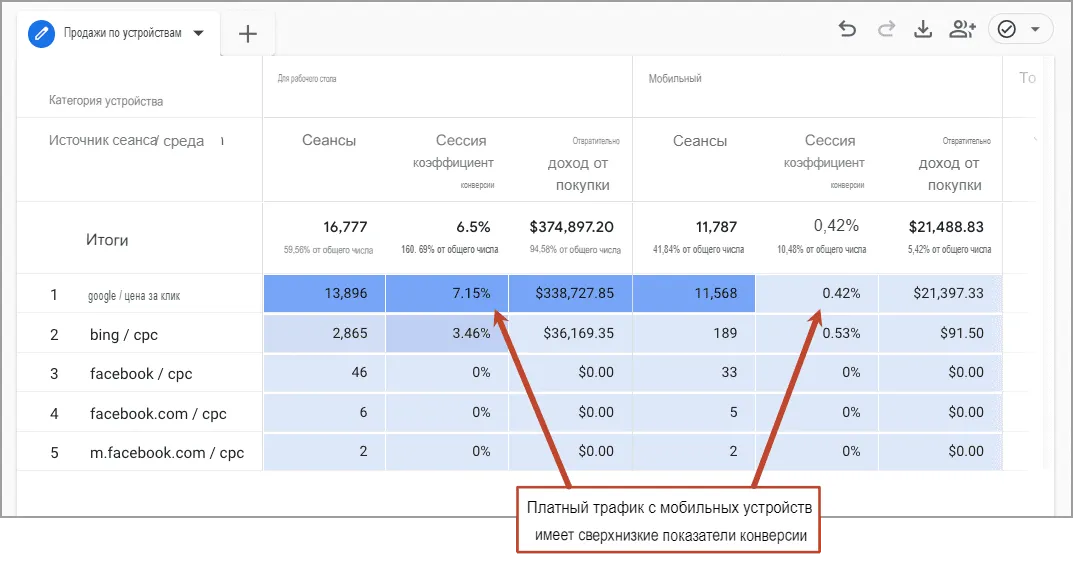This screenshot has width=1073, height=577.
Task: Select cell $338,727.85 google desktop revenue
Action: (571, 294)
